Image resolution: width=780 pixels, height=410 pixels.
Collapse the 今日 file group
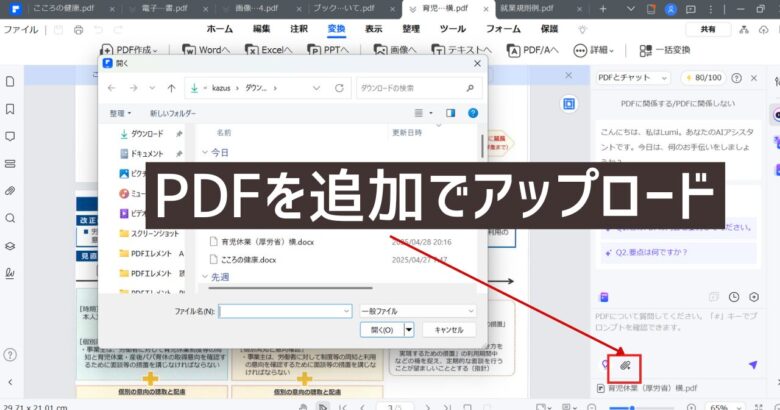204,152
